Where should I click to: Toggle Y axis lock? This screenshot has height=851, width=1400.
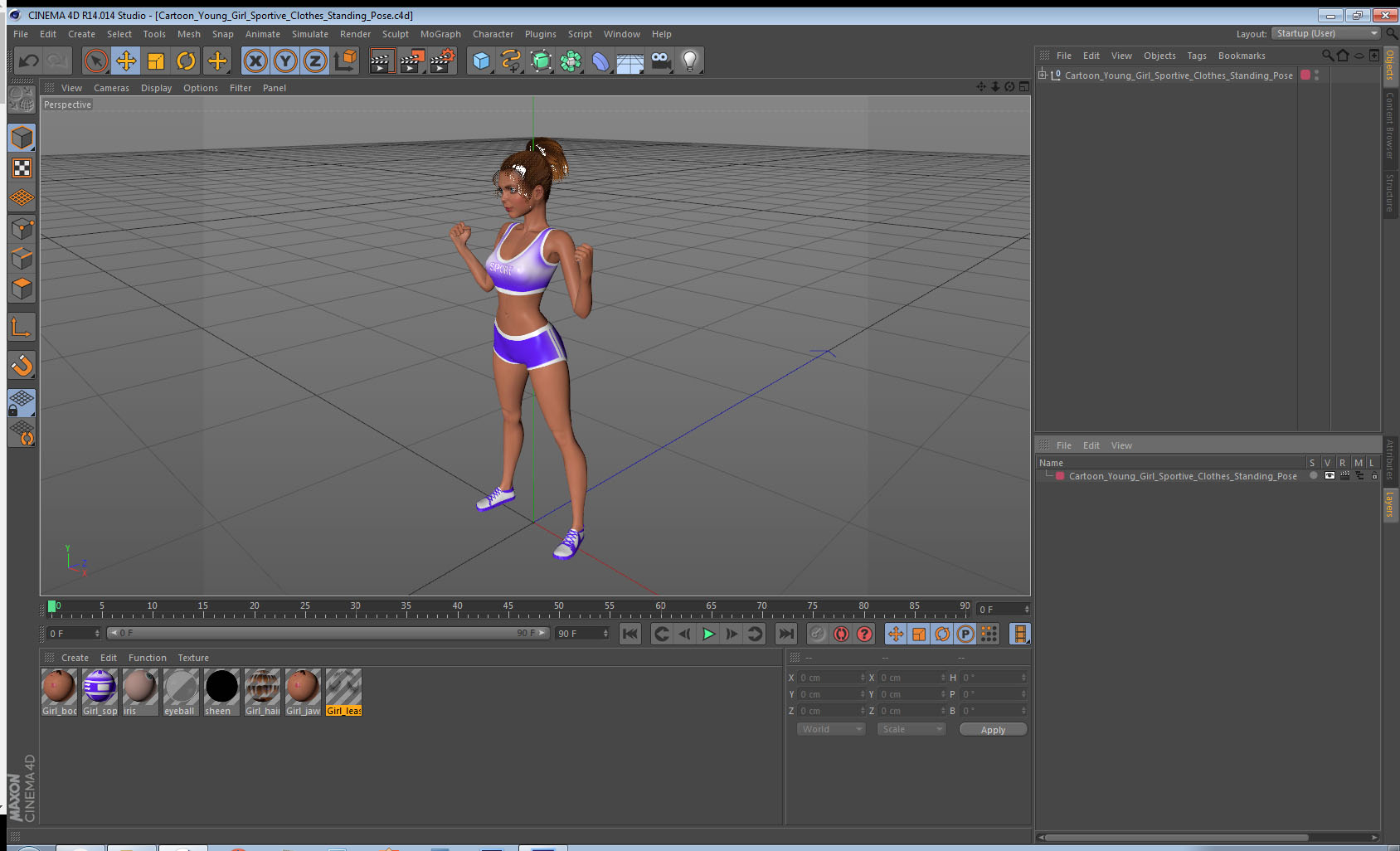285,61
